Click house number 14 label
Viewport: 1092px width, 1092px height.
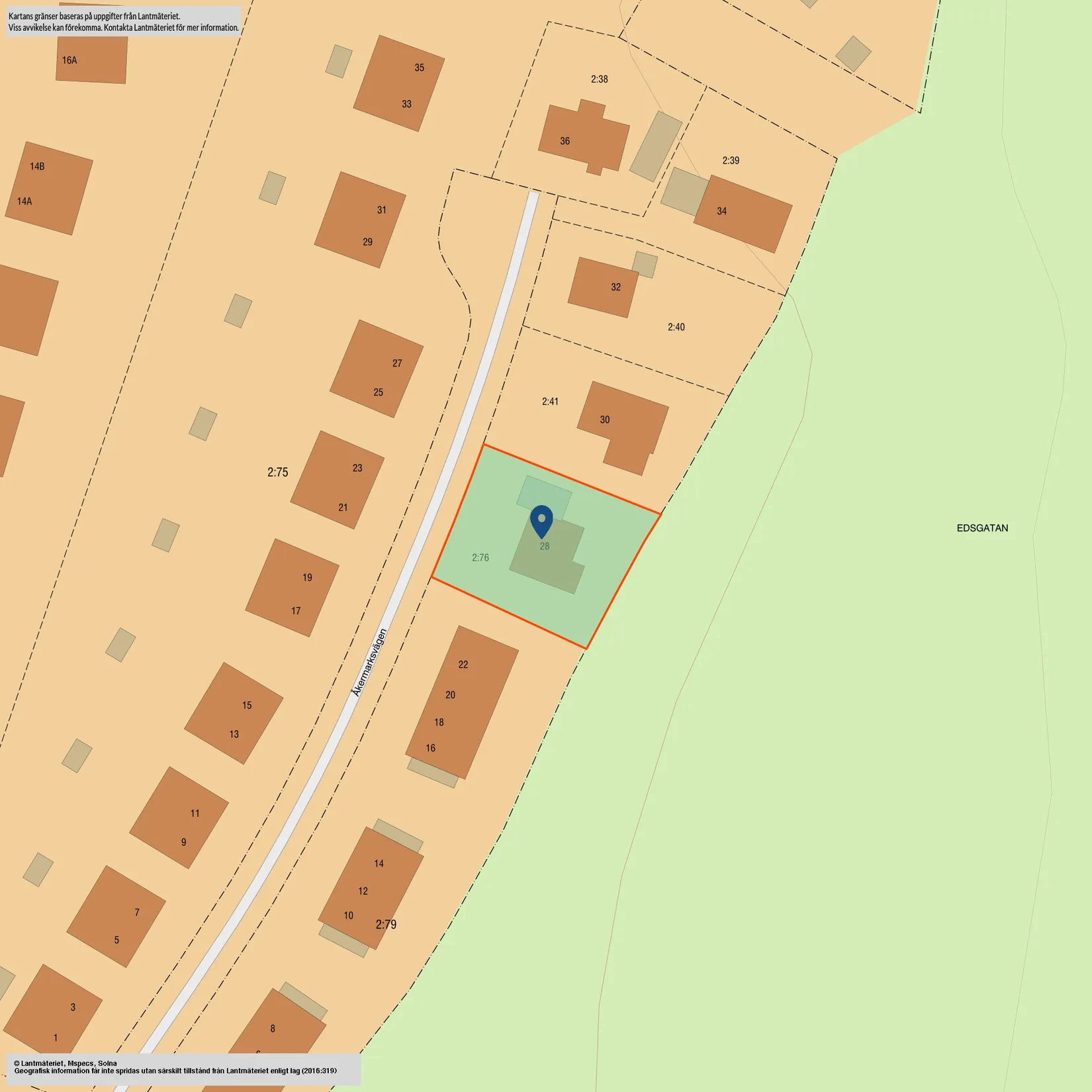pyautogui.click(x=379, y=864)
